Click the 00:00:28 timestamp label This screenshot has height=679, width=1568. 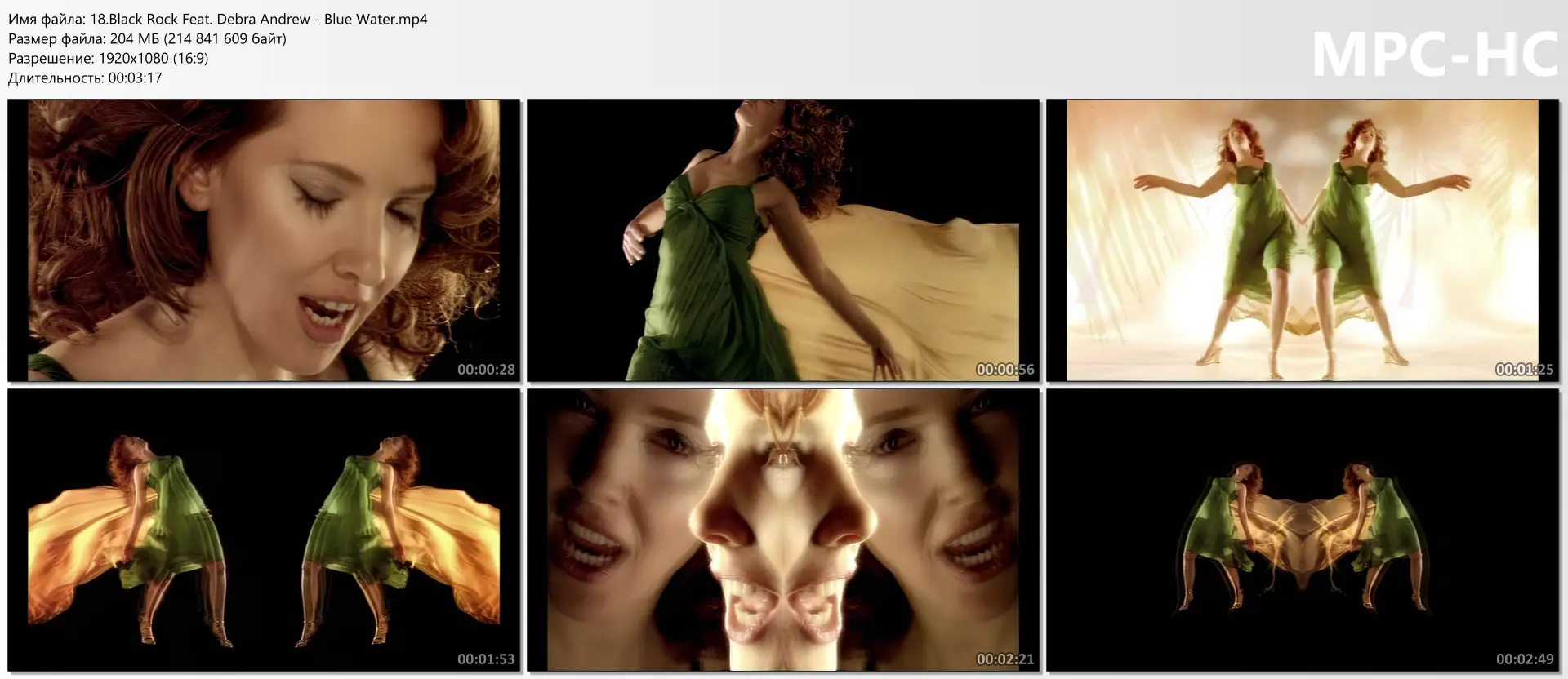[x=486, y=370]
